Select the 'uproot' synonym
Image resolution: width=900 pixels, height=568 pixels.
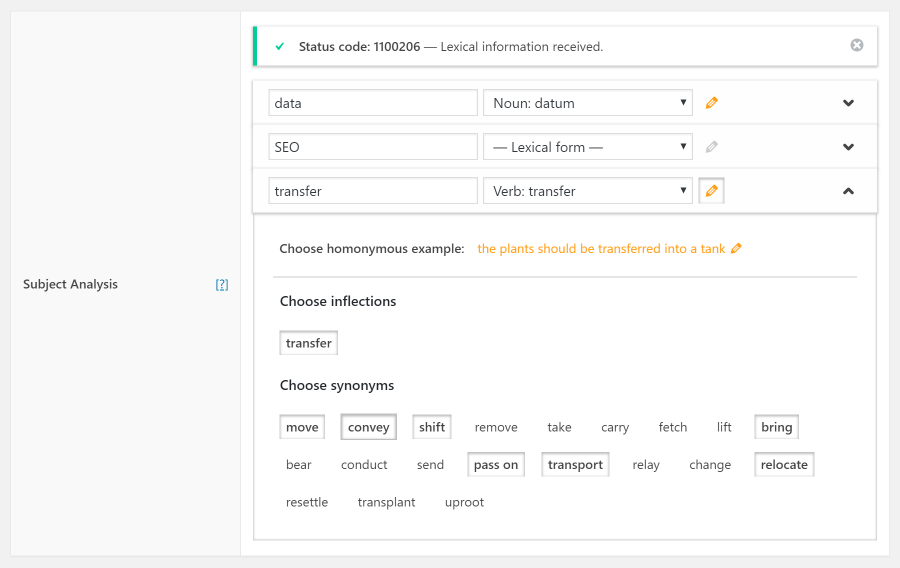point(464,502)
